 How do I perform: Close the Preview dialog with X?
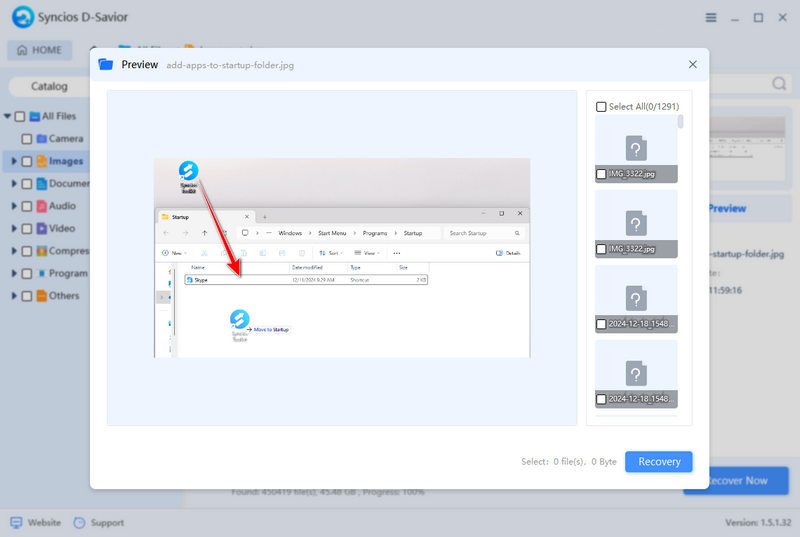(x=693, y=64)
